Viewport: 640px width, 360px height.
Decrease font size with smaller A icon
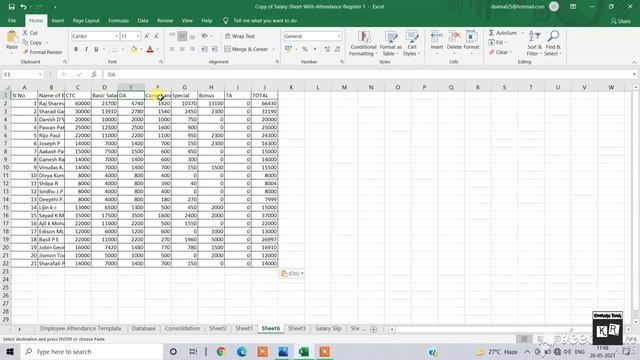point(156,36)
